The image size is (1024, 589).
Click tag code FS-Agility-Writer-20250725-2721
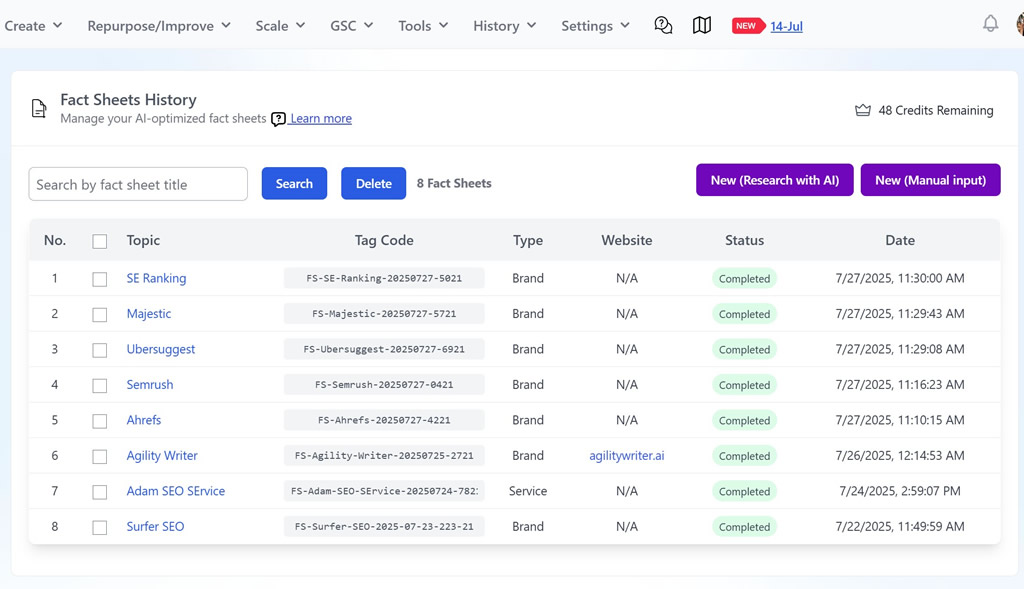(x=384, y=455)
